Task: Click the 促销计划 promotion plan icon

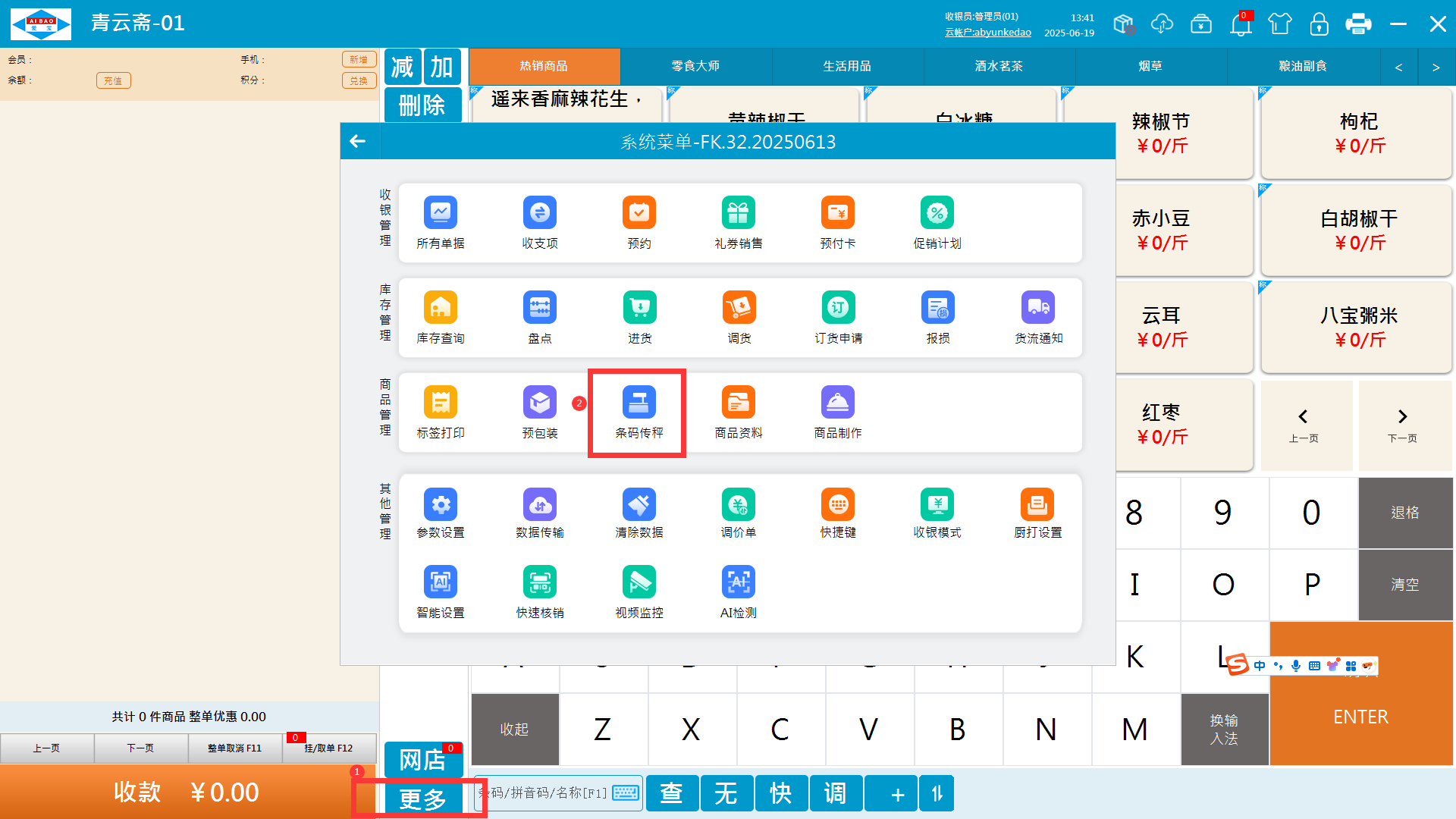Action: click(937, 214)
